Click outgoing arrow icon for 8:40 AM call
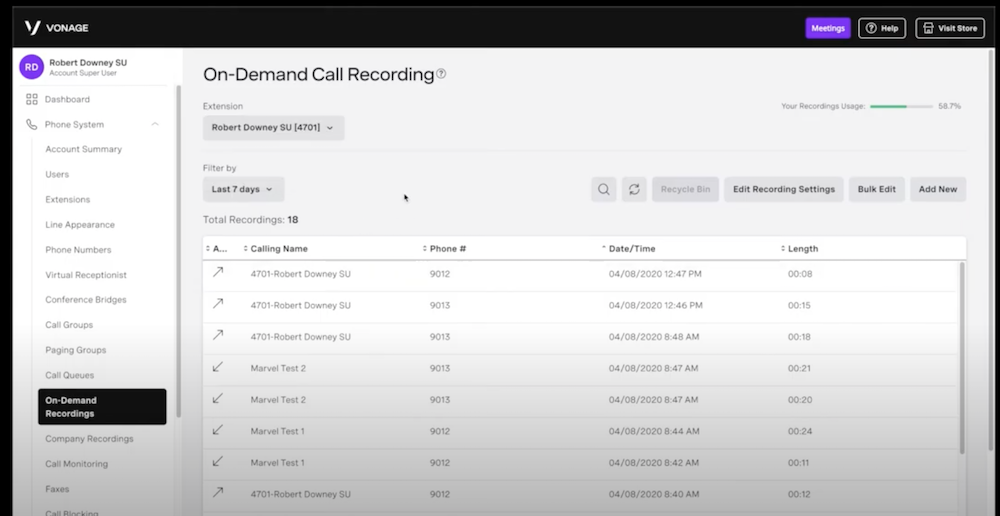Image resolution: width=1000 pixels, height=516 pixels. (217, 492)
